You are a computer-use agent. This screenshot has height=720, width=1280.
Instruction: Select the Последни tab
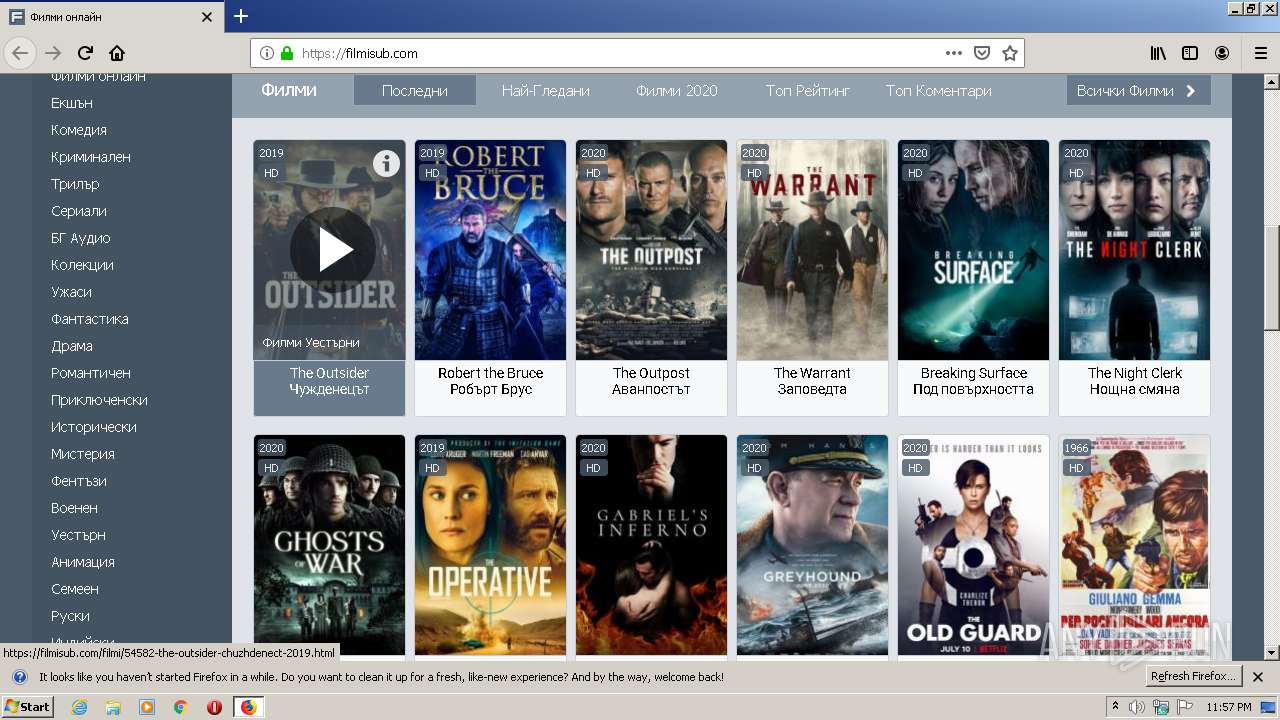pos(415,90)
